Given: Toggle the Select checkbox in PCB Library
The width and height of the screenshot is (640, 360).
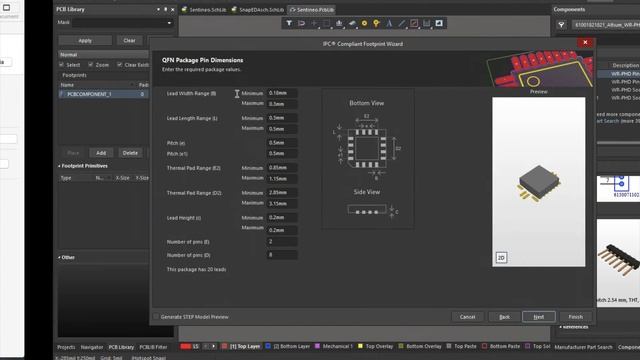Looking at the screenshot, I should tap(61, 64).
